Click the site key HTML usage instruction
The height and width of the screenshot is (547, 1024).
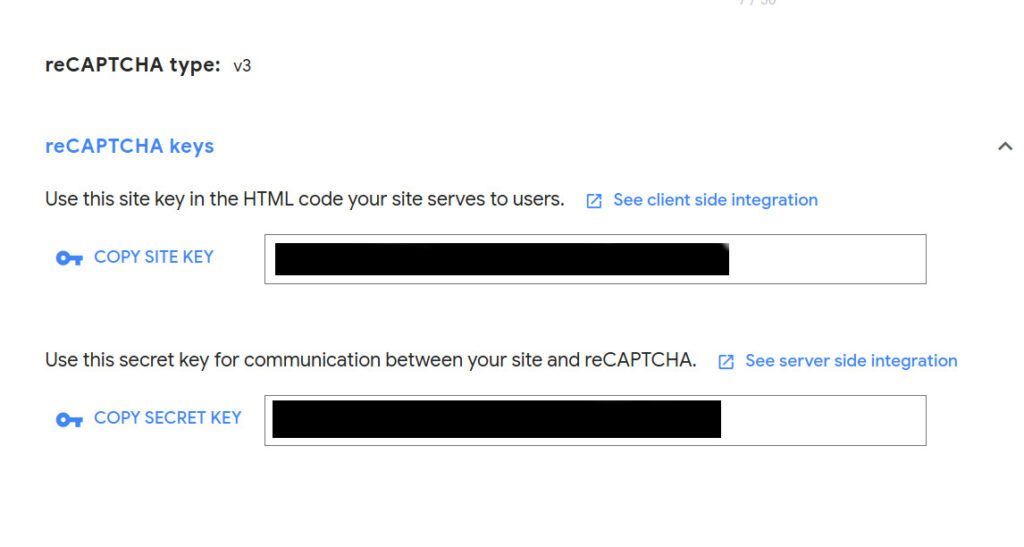(304, 199)
